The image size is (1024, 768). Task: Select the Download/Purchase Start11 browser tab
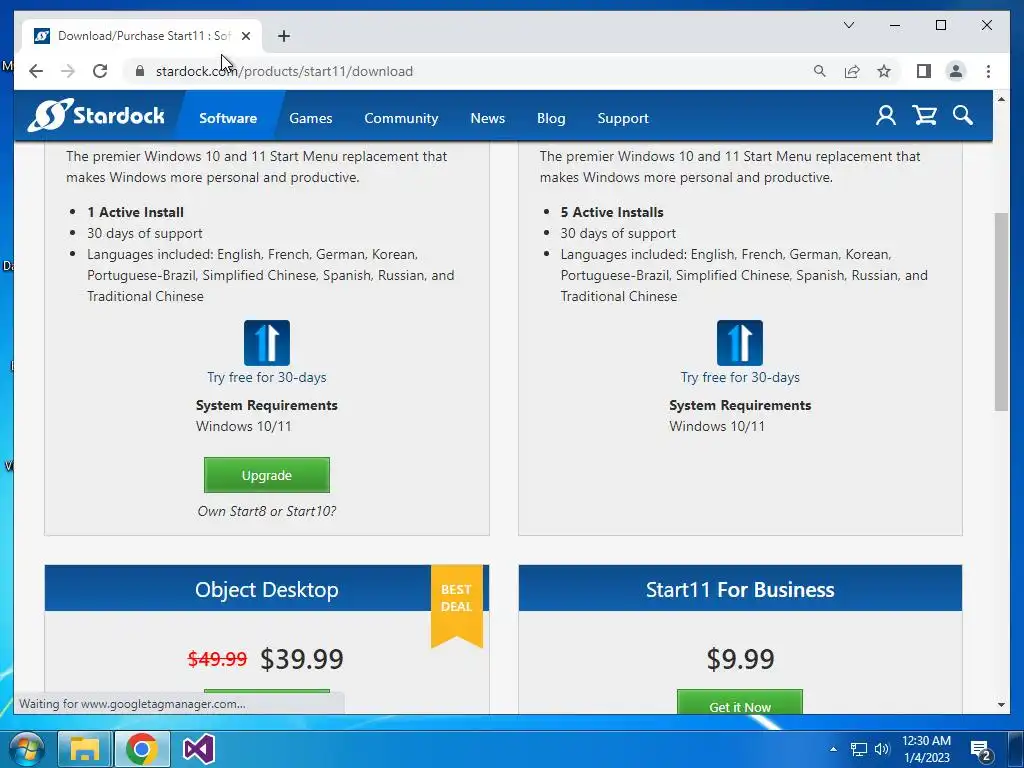(x=142, y=36)
